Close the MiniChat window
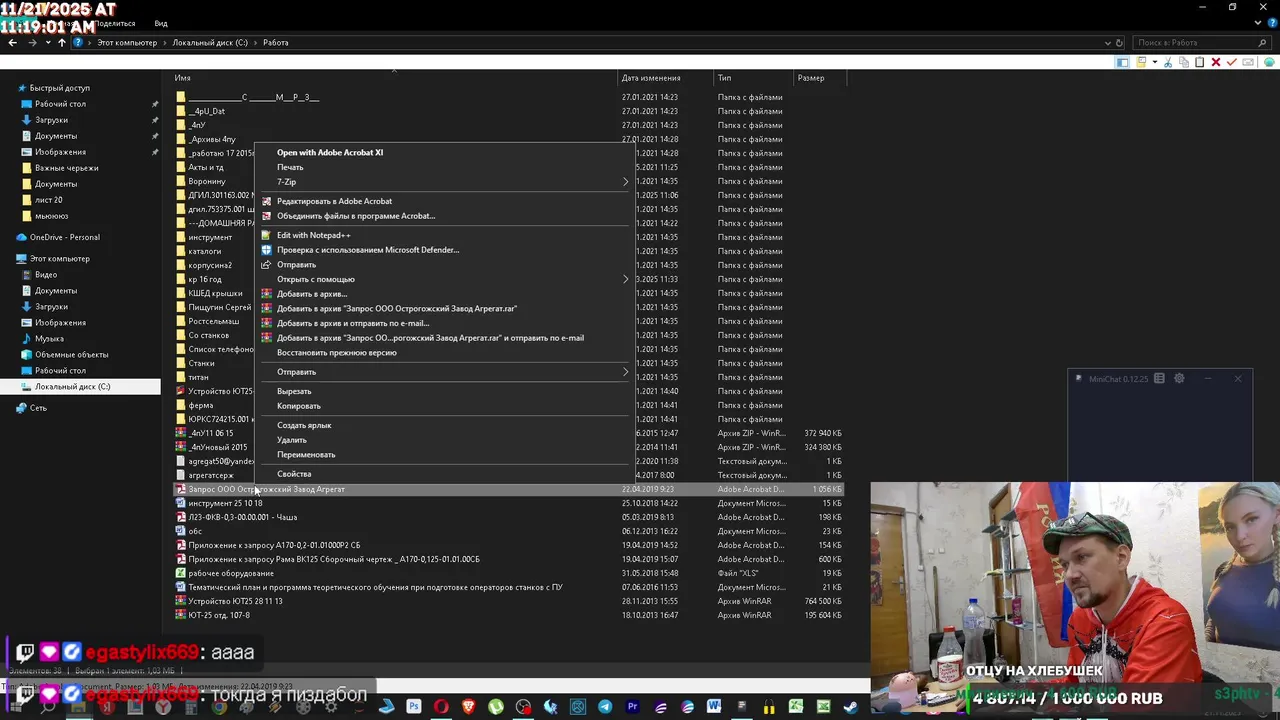The height and width of the screenshot is (720, 1280). point(1238,378)
